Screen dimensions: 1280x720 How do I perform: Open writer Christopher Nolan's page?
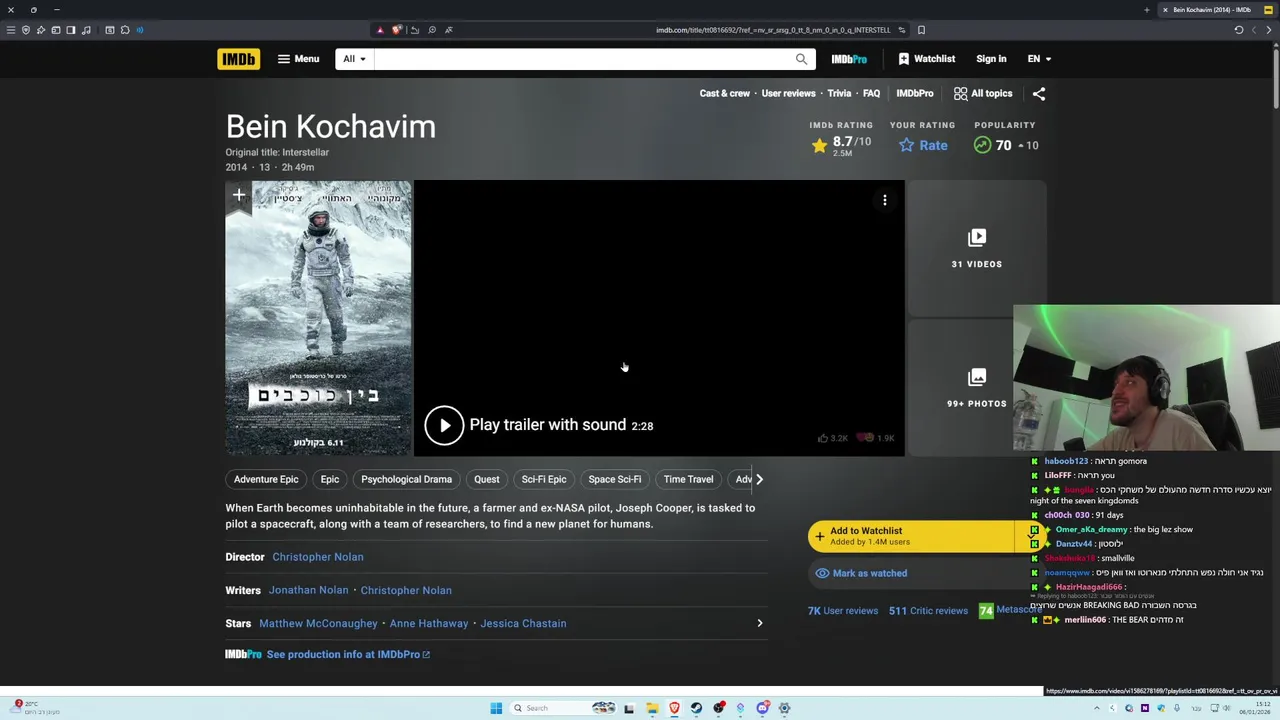tap(406, 590)
